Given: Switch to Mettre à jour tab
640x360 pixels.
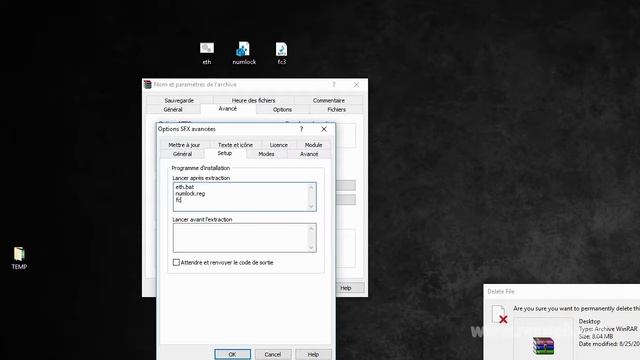Looking at the screenshot, I should (x=184, y=145).
